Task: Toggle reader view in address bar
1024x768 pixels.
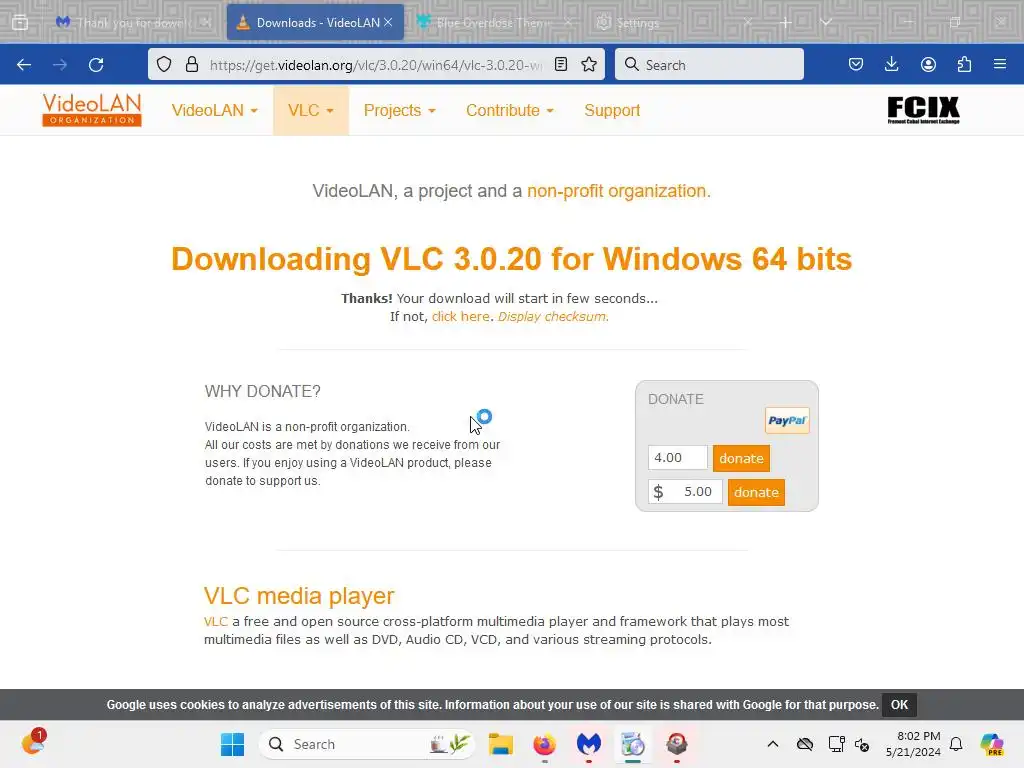Action: tap(561, 64)
